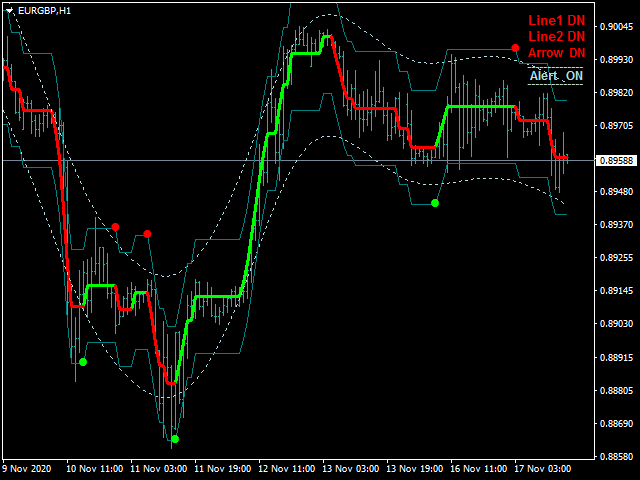Click the Line1 DN label
The image size is (640, 480).
pos(557,20)
